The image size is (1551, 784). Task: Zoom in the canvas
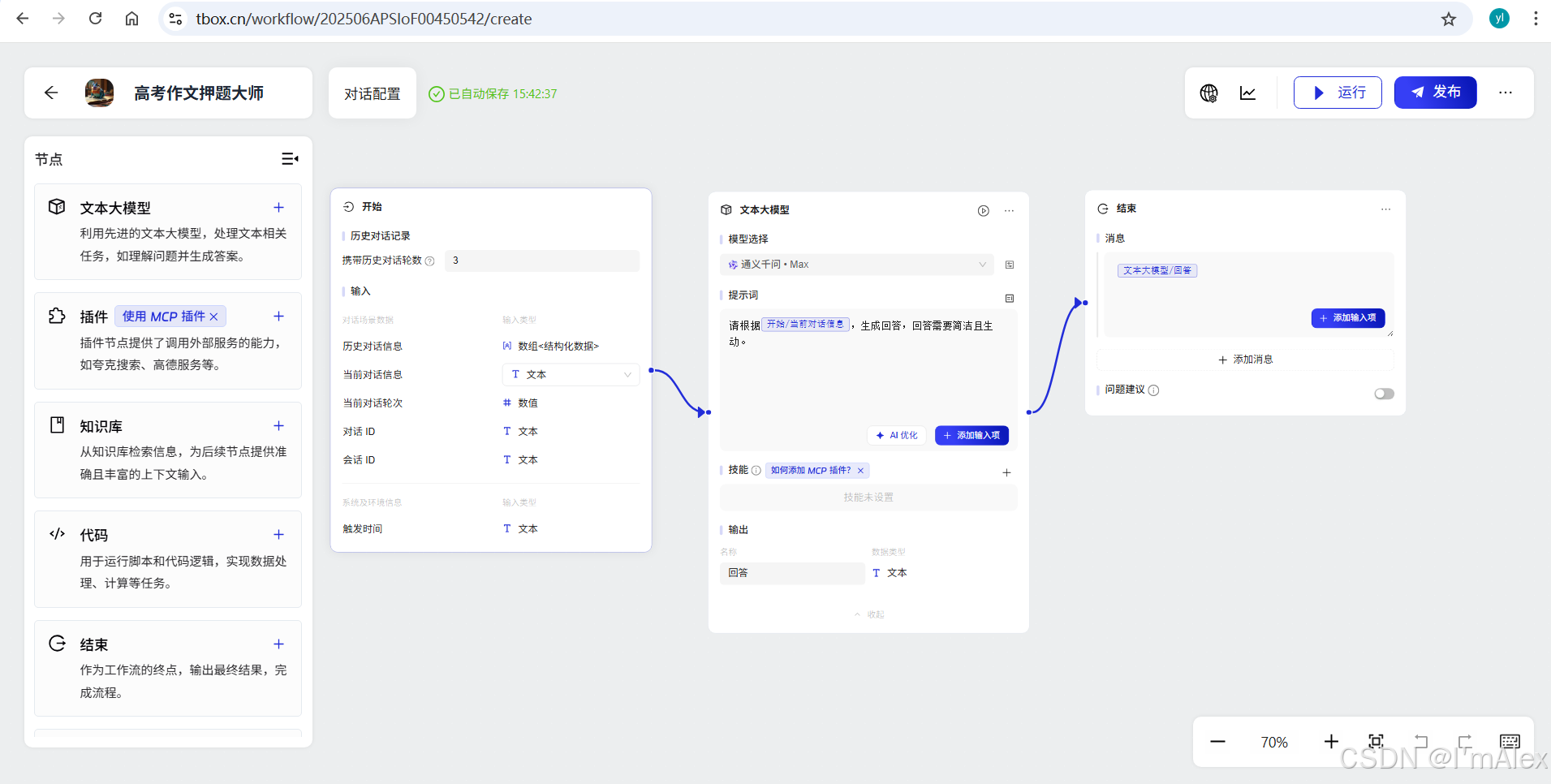(x=1331, y=742)
